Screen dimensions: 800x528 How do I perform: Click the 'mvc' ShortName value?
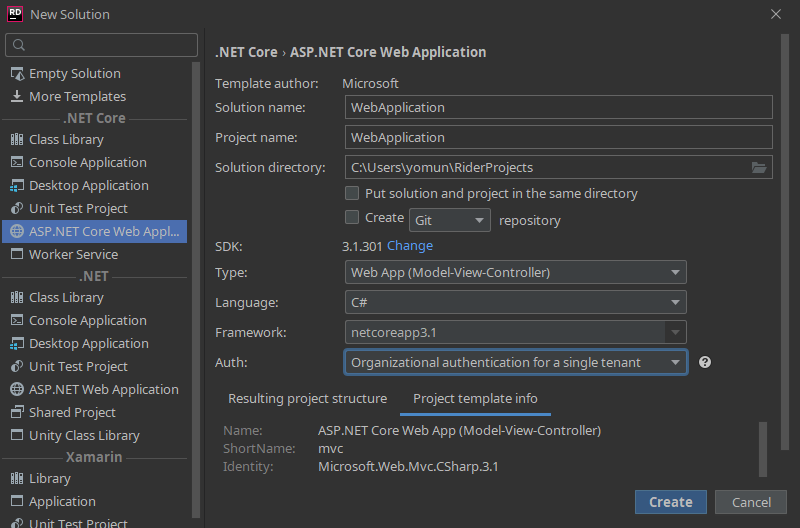coord(331,448)
